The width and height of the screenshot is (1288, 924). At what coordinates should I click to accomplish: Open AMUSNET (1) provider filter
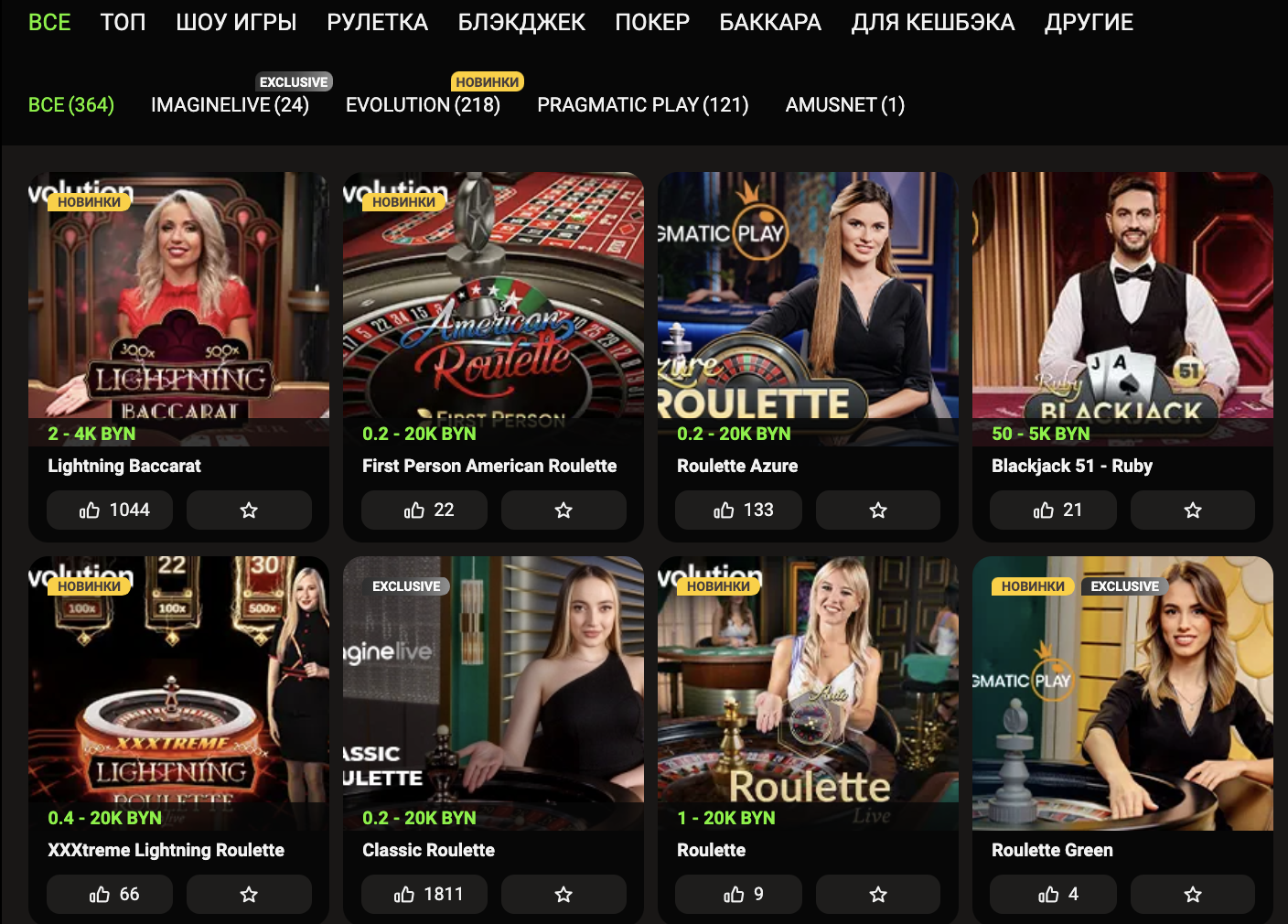[845, 104]
